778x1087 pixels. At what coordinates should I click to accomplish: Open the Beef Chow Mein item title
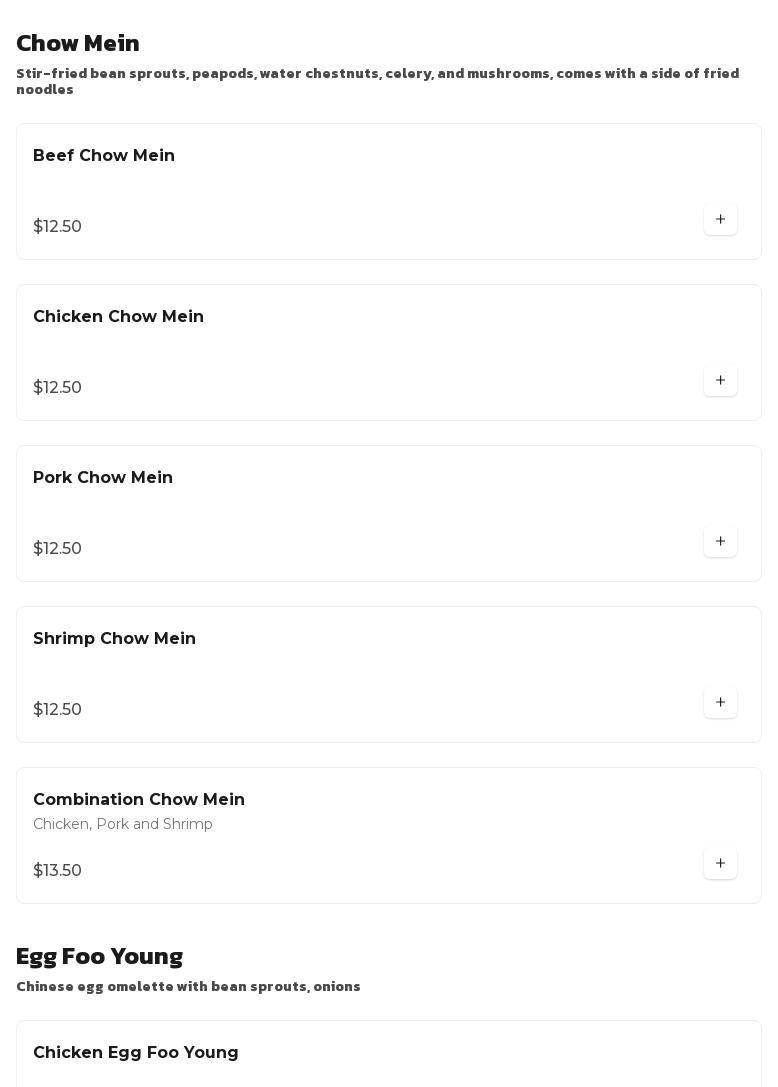coord(104,156)
